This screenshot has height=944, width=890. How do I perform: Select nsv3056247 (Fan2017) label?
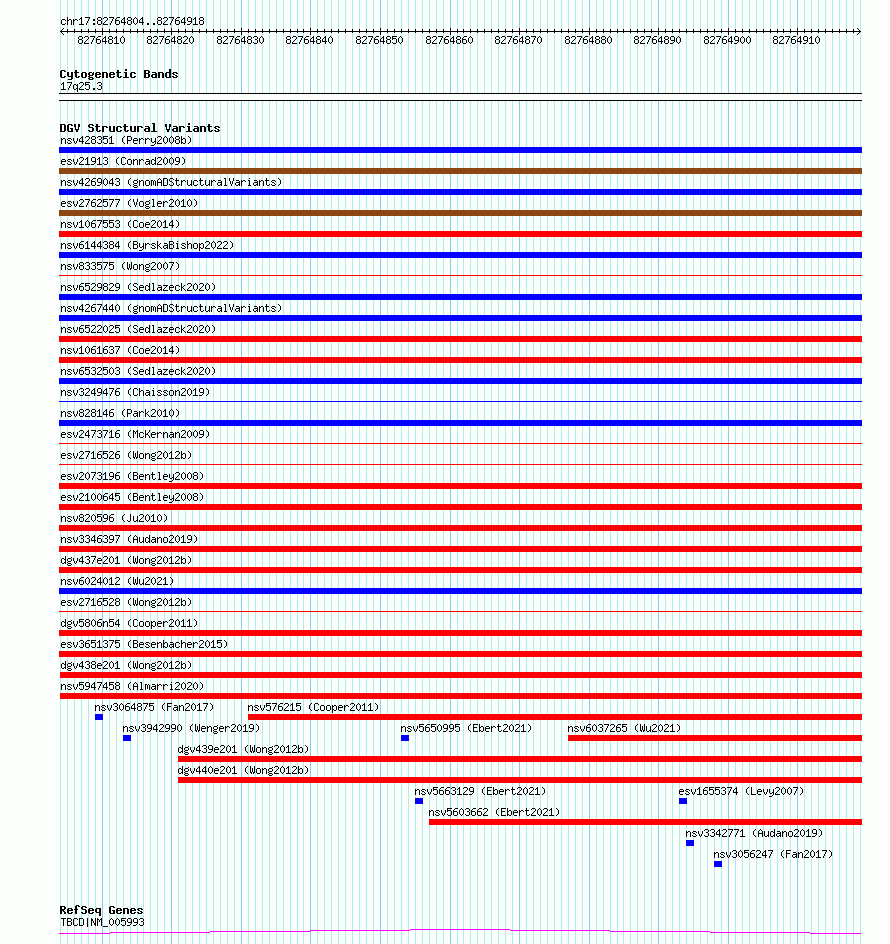click(773, 855)
